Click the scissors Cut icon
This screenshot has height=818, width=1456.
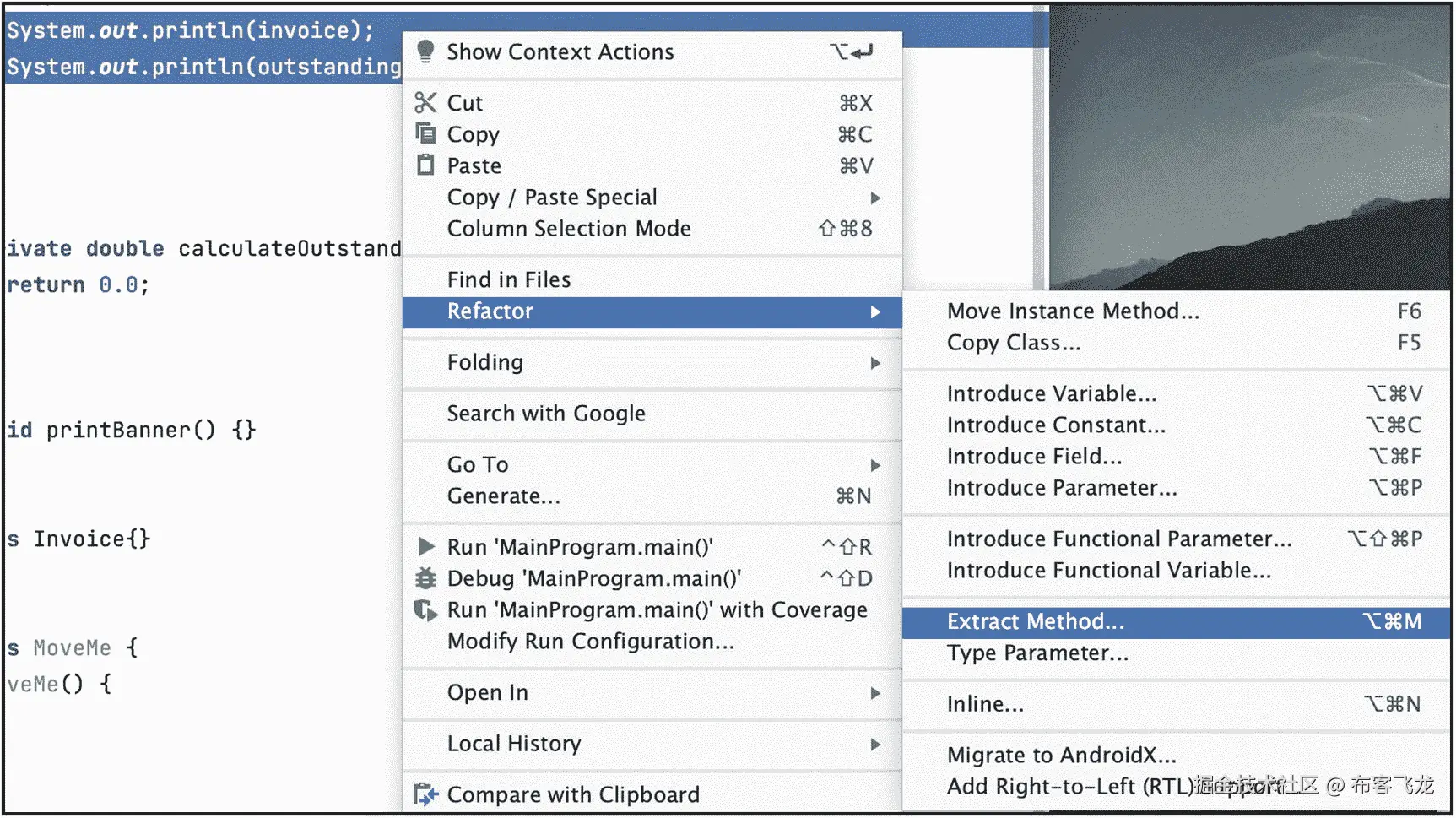tap(425, 103)
